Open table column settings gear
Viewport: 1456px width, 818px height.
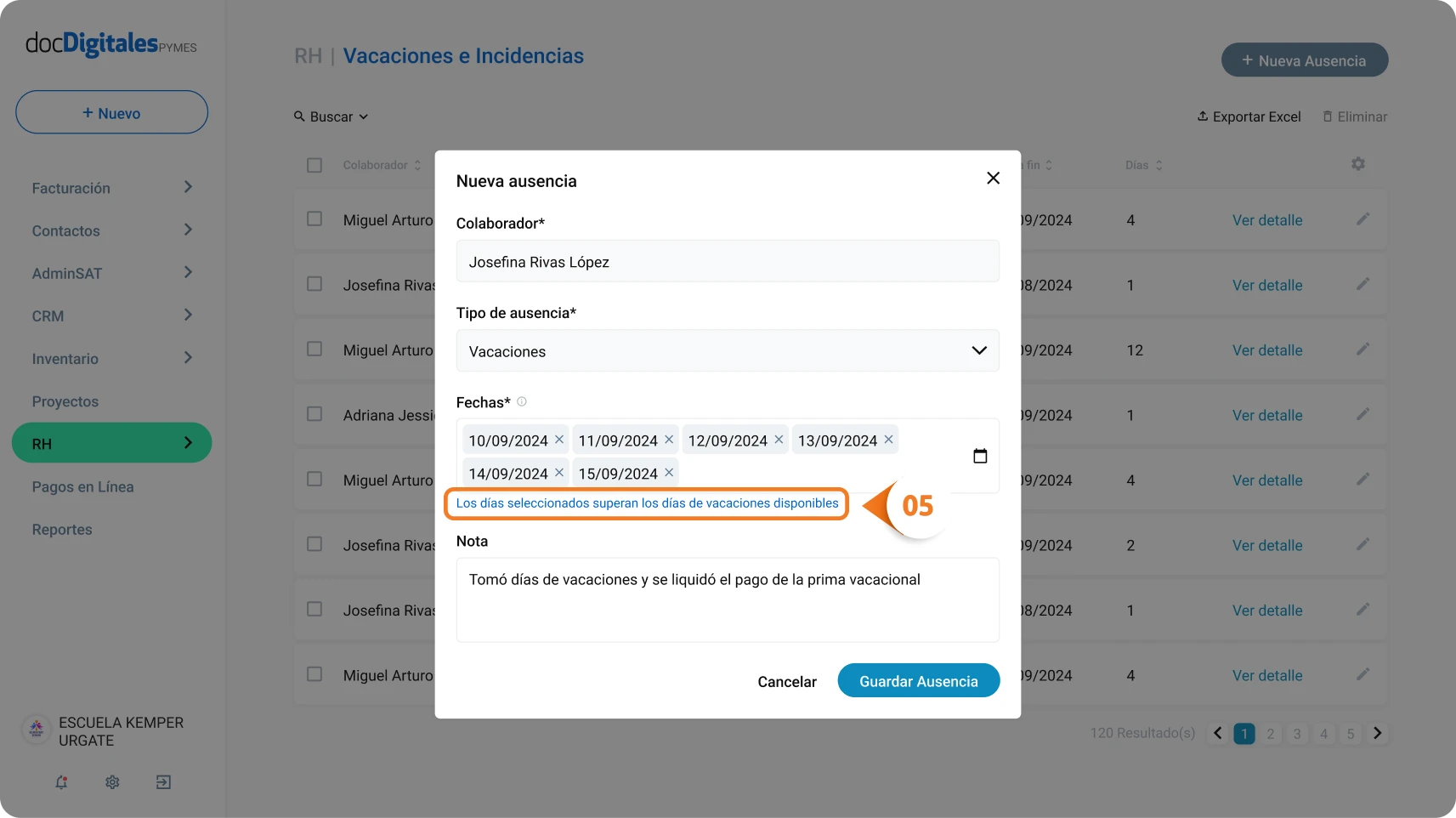(x=1358, y=164)
